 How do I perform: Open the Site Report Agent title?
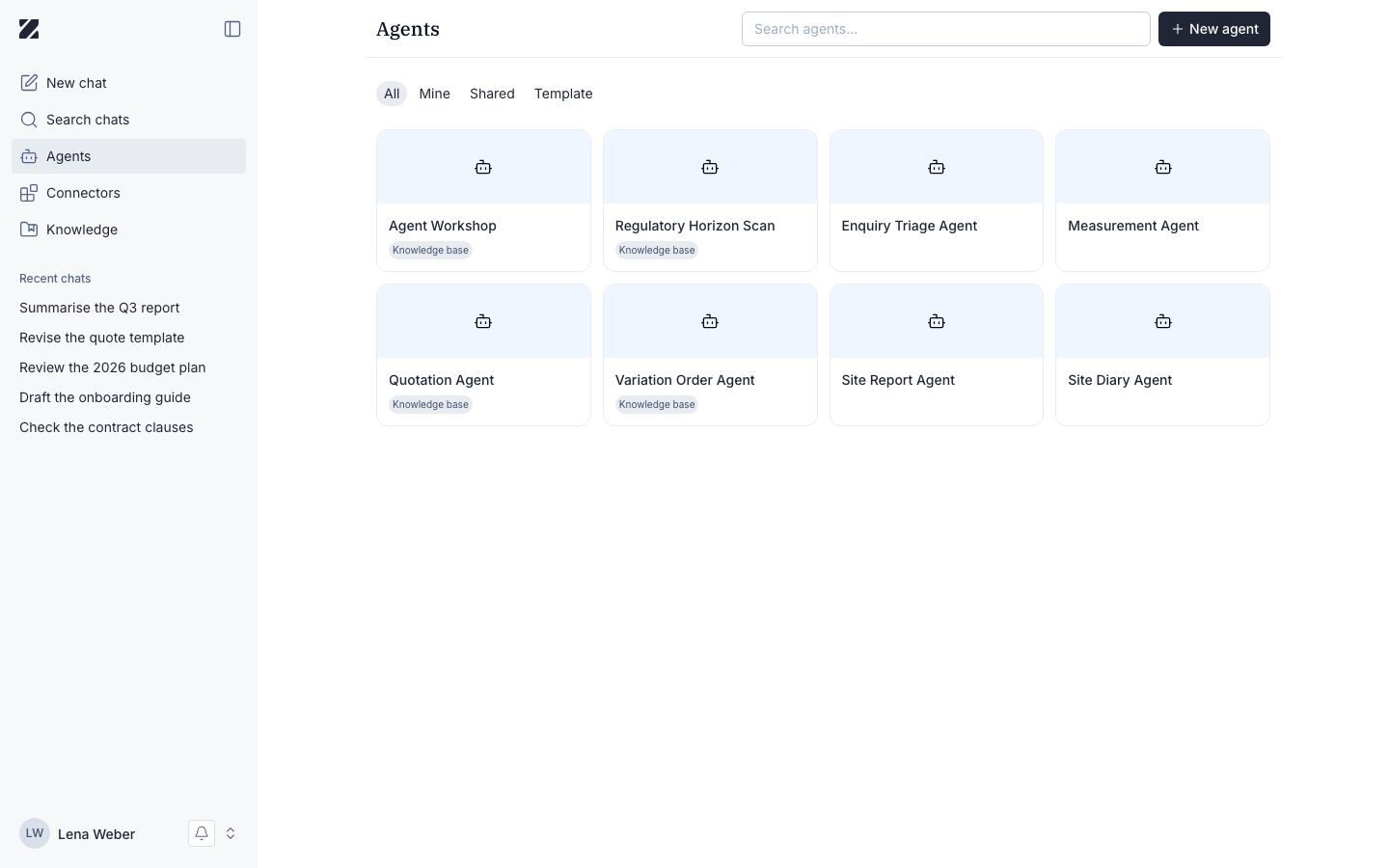click(898, 380)
